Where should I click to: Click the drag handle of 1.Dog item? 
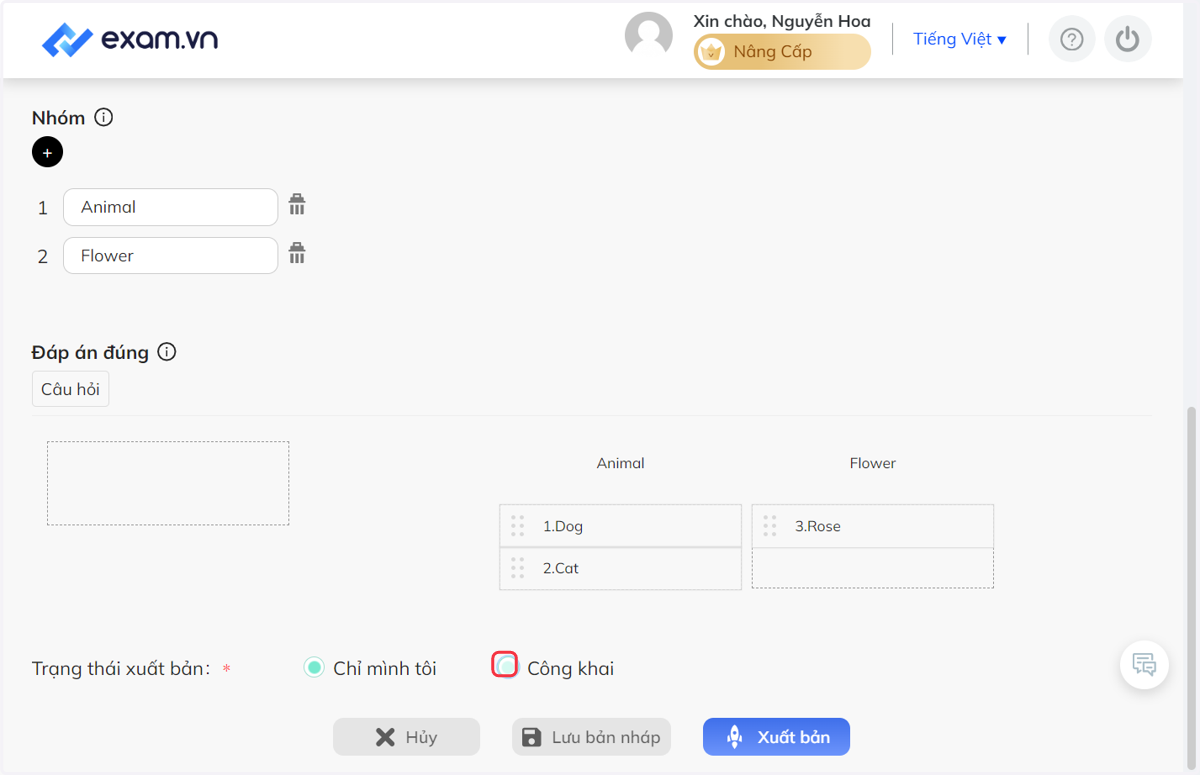coord(517,526)
